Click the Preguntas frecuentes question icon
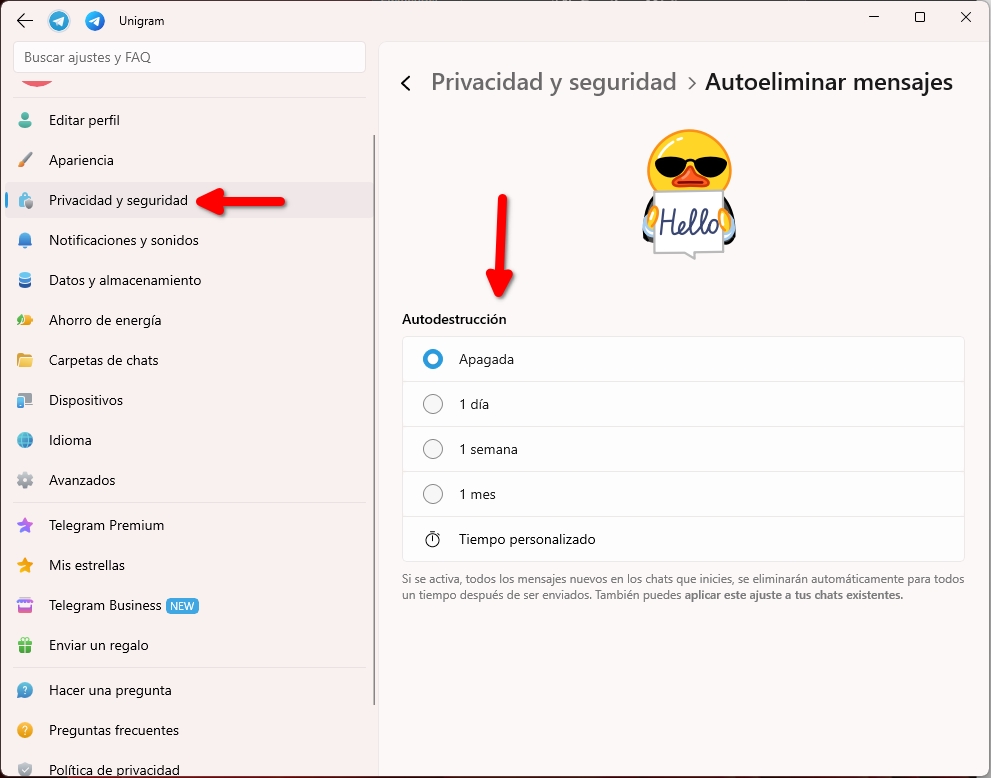 pyautogui.click(x=25, y=730)
